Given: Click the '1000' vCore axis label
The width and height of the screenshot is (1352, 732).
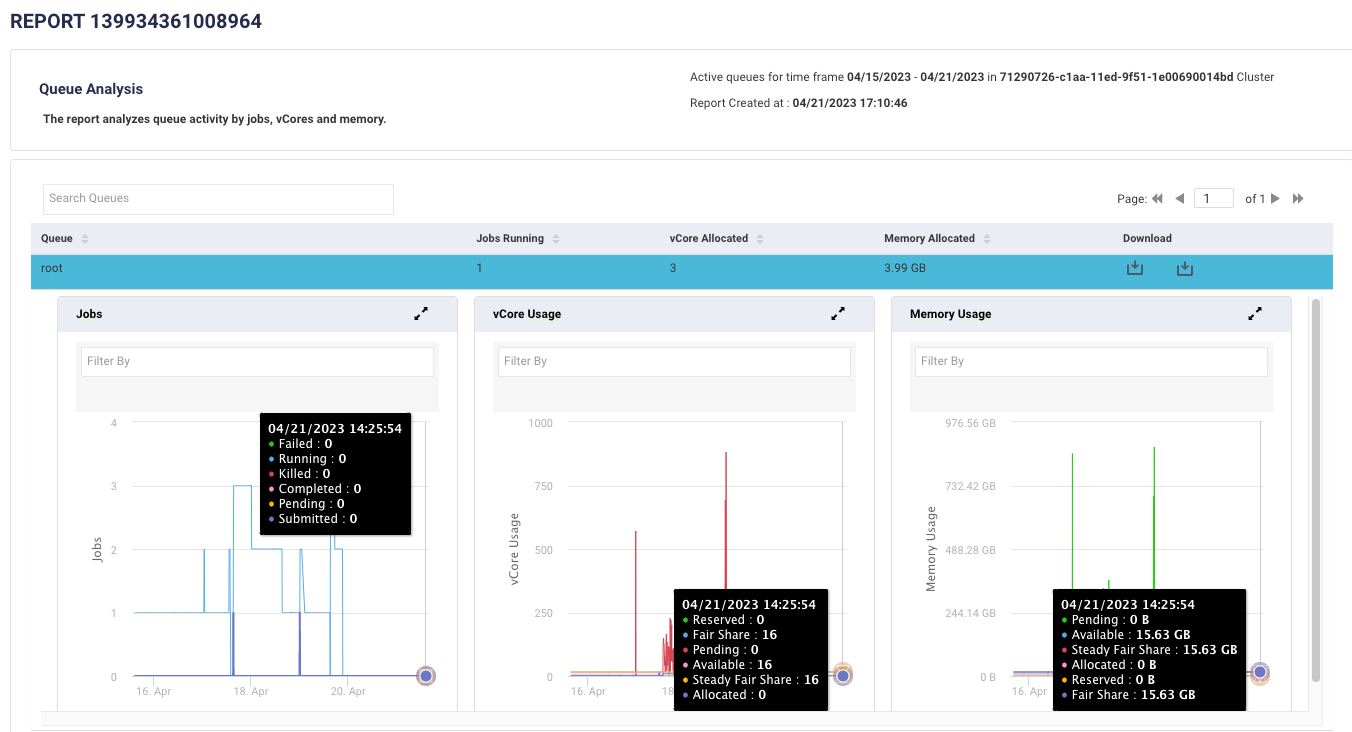Looking at the screenshot, I should [x=540, y=424].
